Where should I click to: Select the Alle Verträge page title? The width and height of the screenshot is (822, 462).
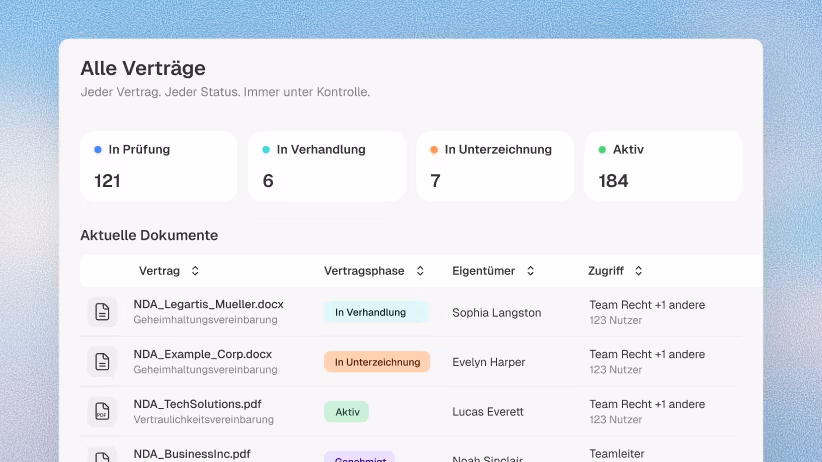coord(143,68)
